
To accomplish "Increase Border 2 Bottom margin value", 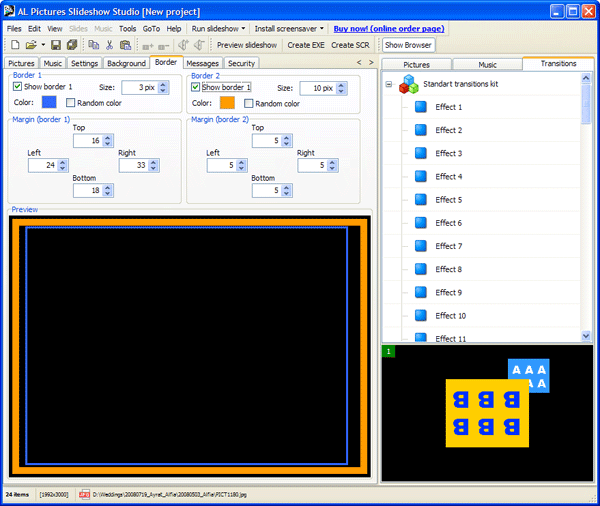I will click(x=287, y=188).
